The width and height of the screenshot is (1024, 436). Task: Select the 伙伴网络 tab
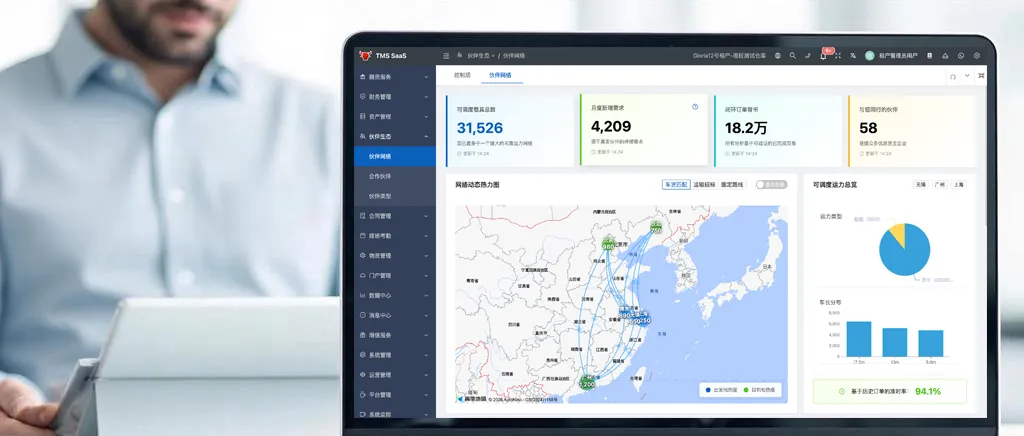tap(500, 75)
